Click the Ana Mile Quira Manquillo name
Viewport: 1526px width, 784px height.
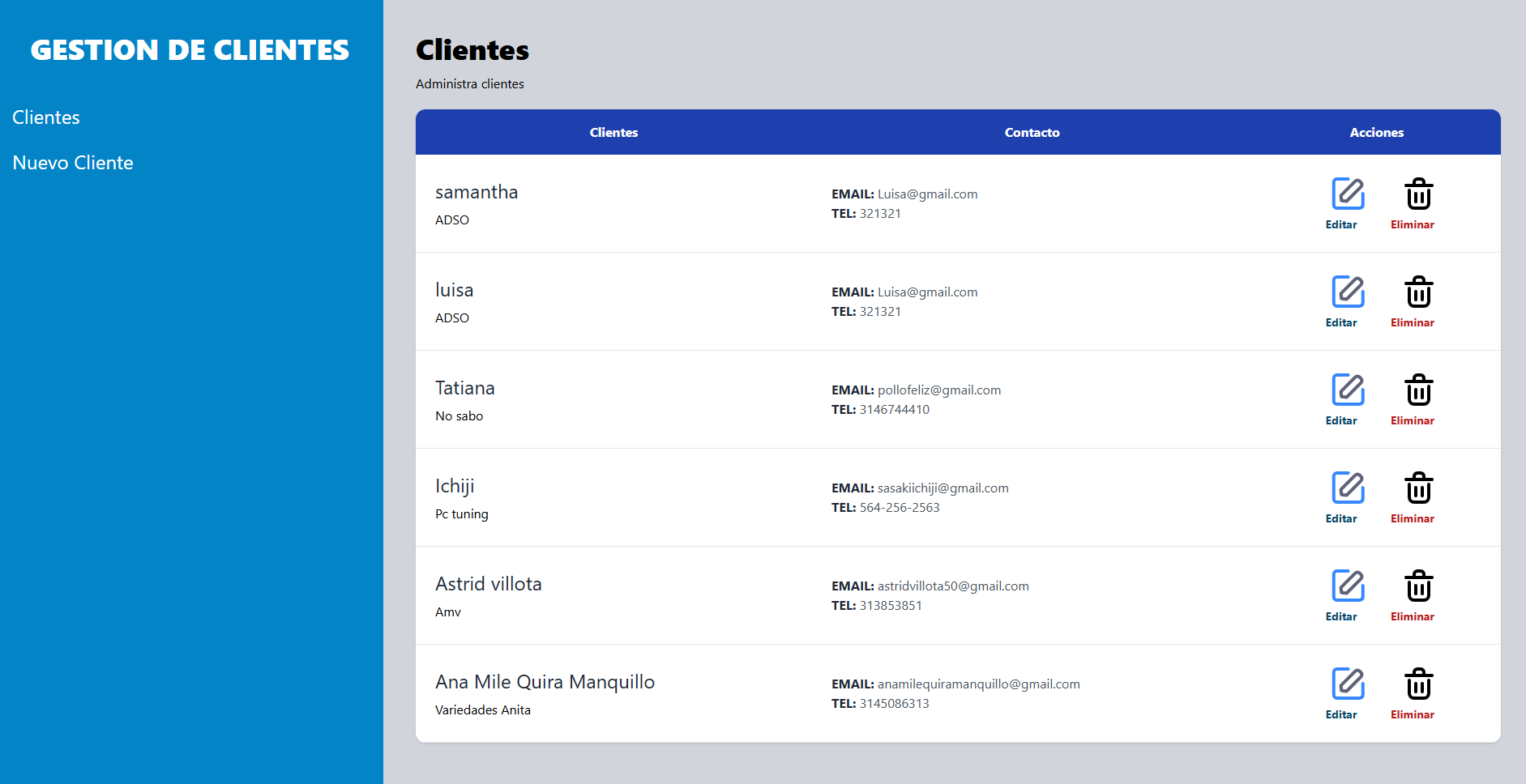tap(545, 682)
